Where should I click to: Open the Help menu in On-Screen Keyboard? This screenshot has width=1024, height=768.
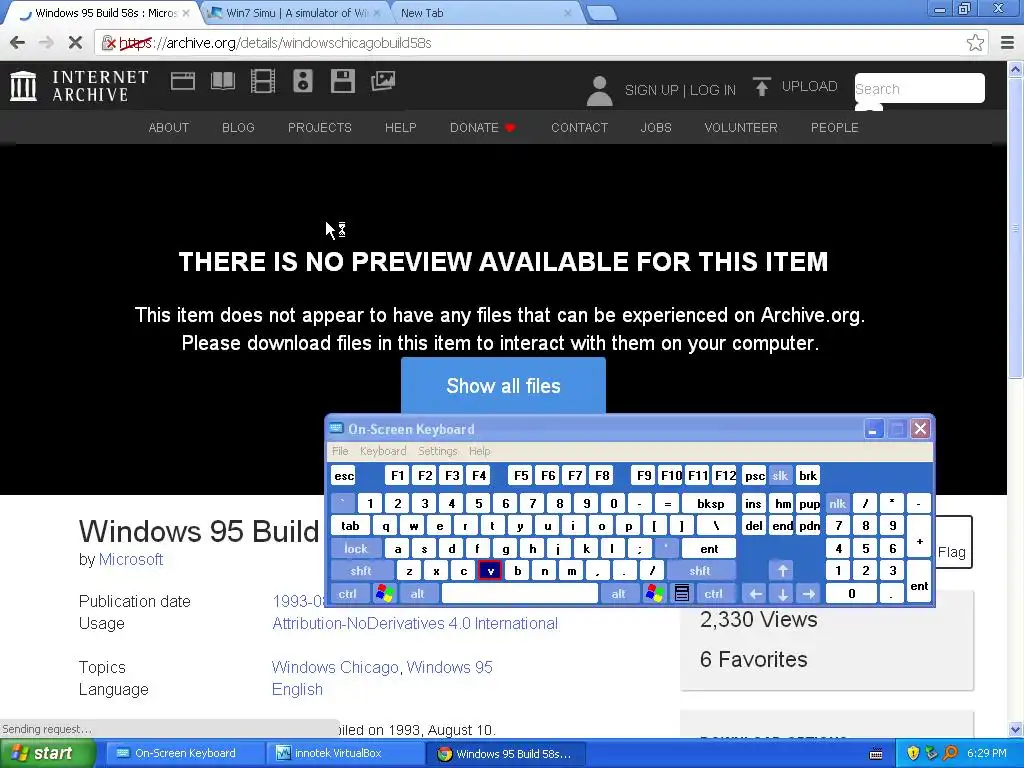tap(479, 451)
